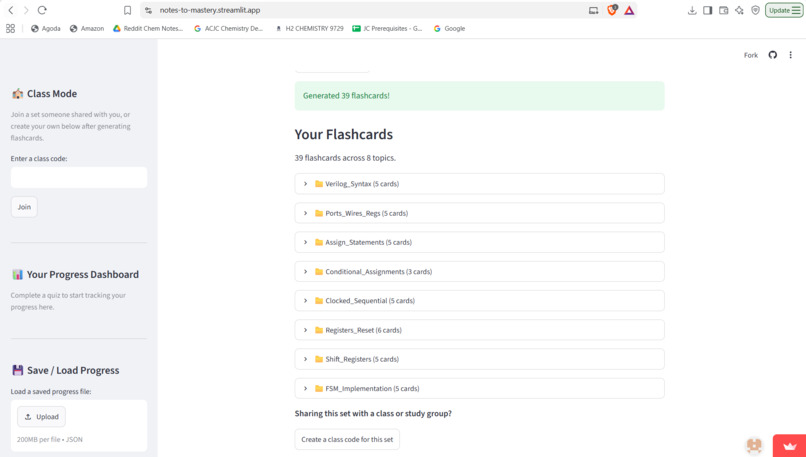Screen dimensions: 806x457
Task: Expand the Assign_Statements topic
Action: click(479, 242)
